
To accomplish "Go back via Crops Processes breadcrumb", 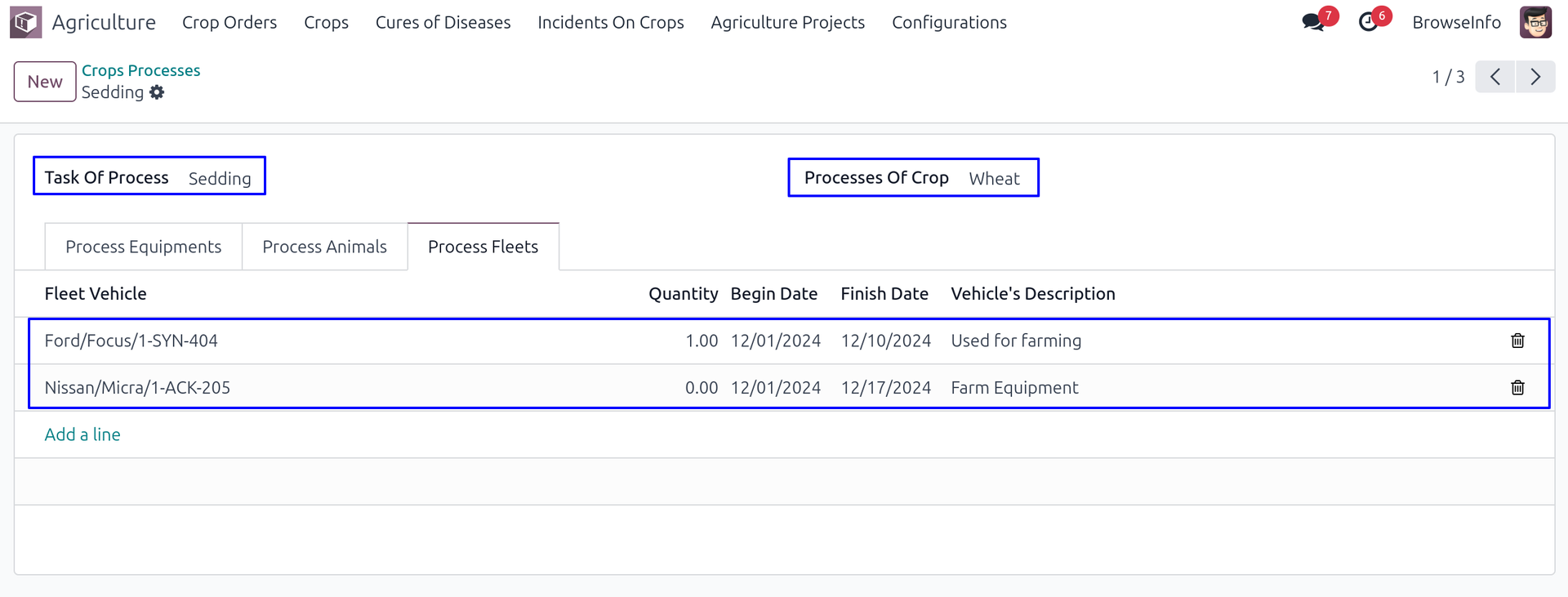I will coord(140,70).
